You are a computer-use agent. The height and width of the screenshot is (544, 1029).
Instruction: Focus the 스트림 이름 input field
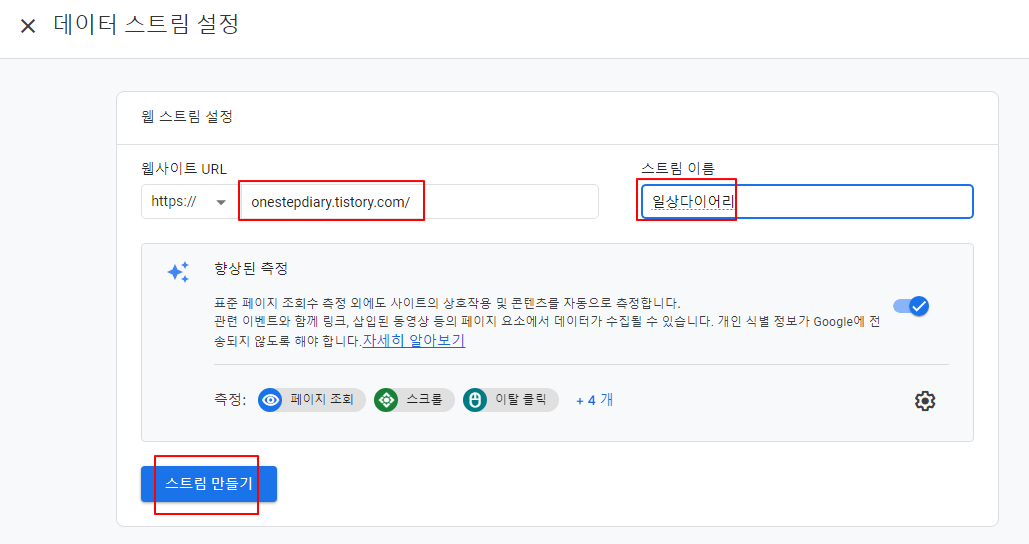pyautogui.click(x=807, y=201)
